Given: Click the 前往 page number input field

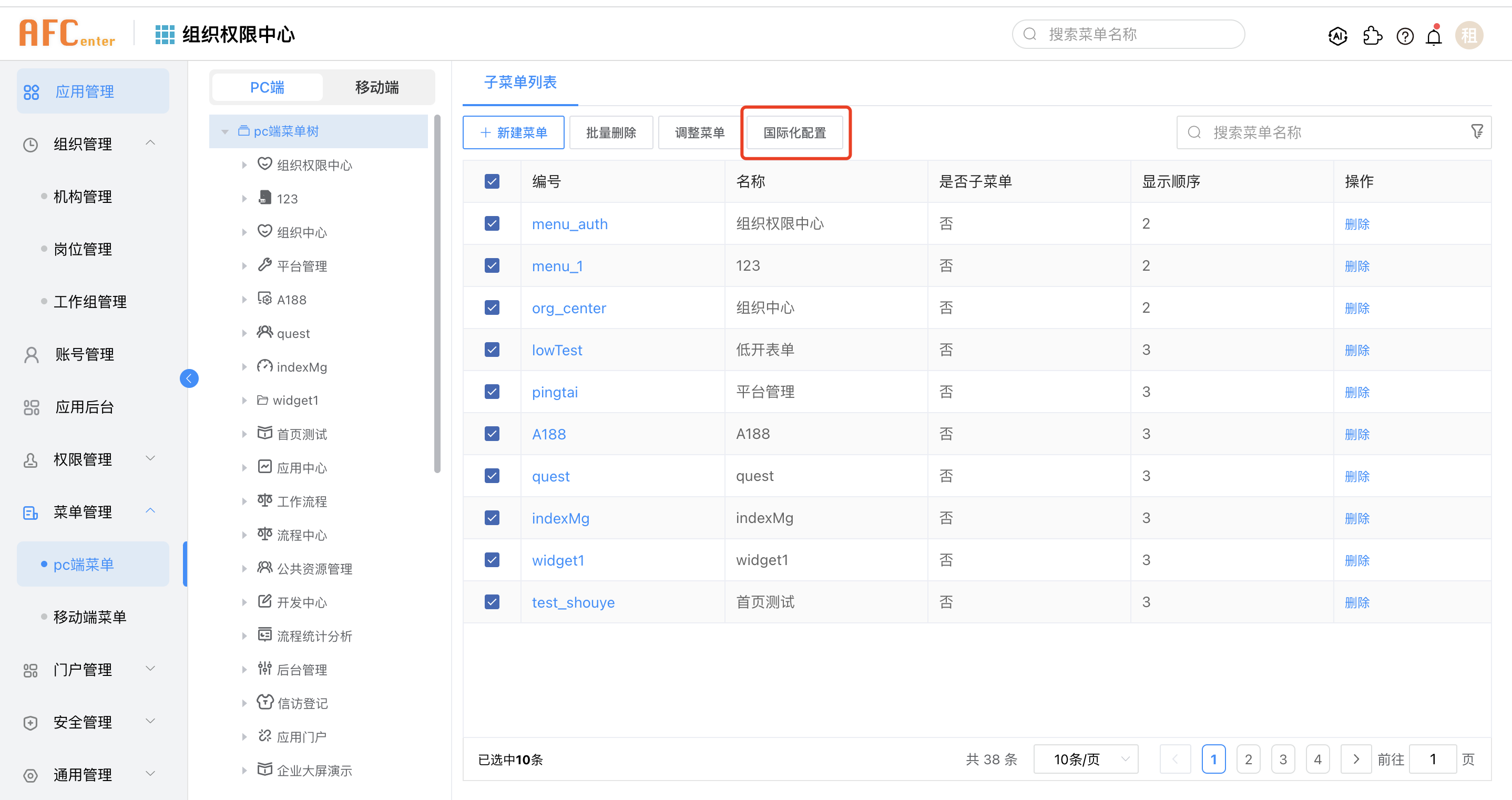Looking at the screenshot, I should 1432,760.
